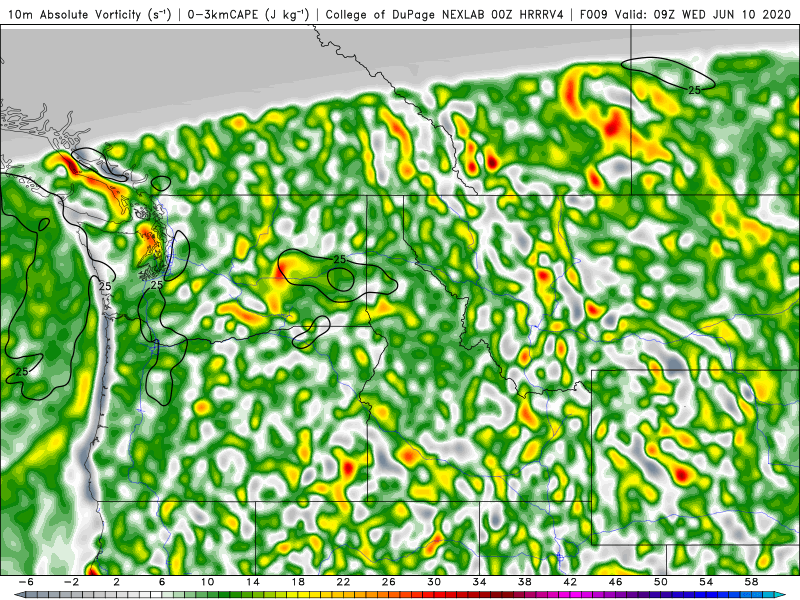This screenshot has height=600, width=800.
Task: Click the 58 label on the color scale
Action: [x=752, y=582]
